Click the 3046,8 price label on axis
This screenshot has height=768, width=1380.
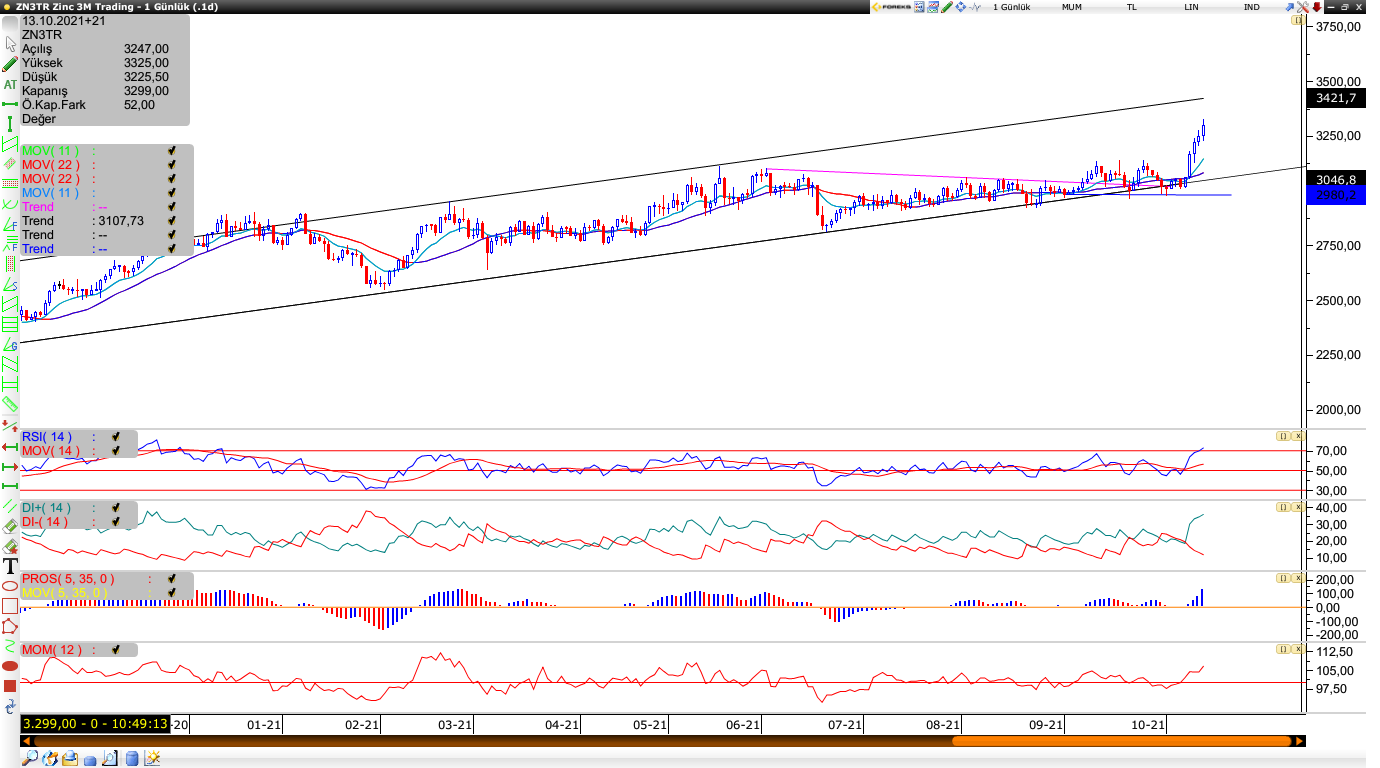pos(1336,179)
